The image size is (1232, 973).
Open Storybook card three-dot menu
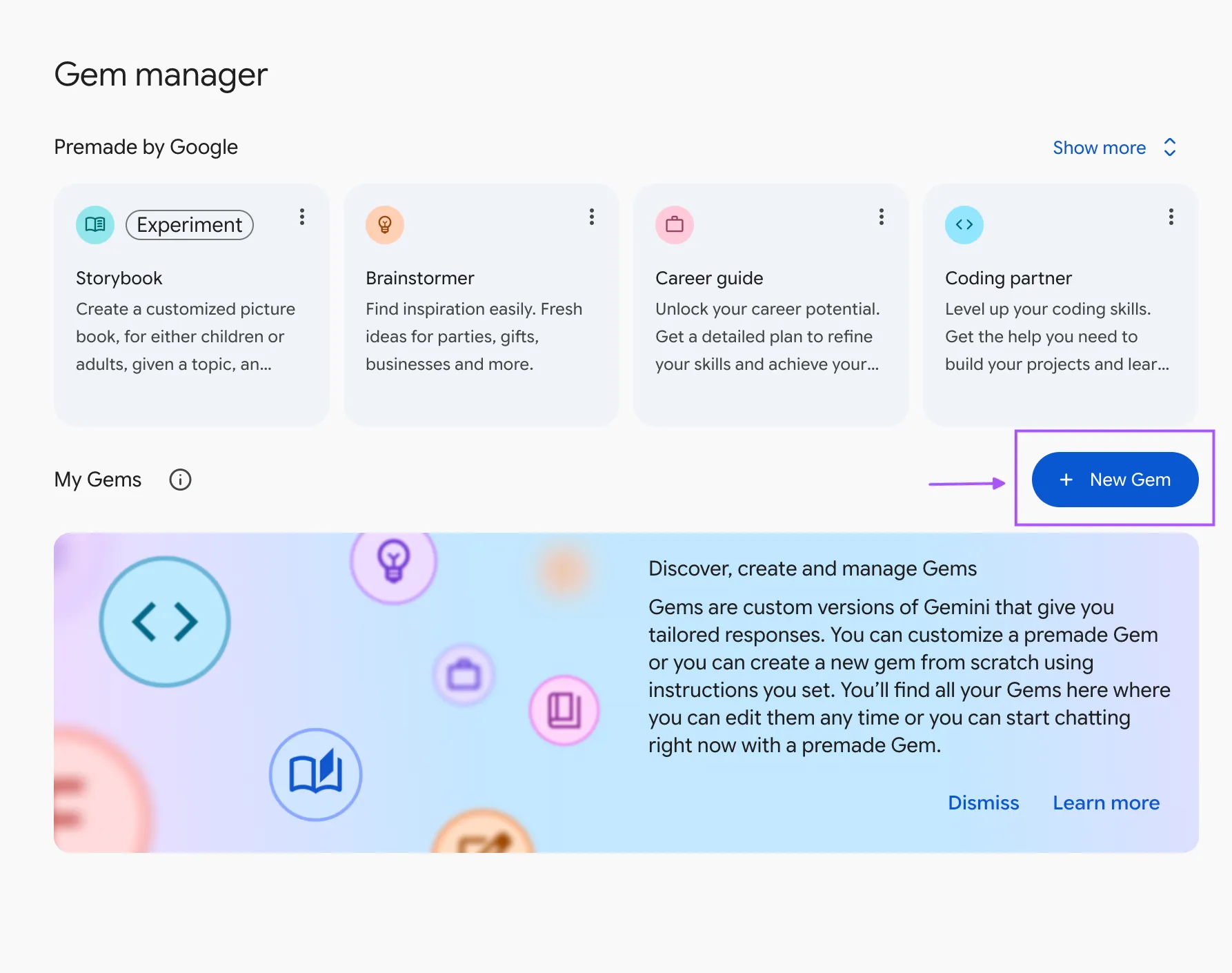302,217
